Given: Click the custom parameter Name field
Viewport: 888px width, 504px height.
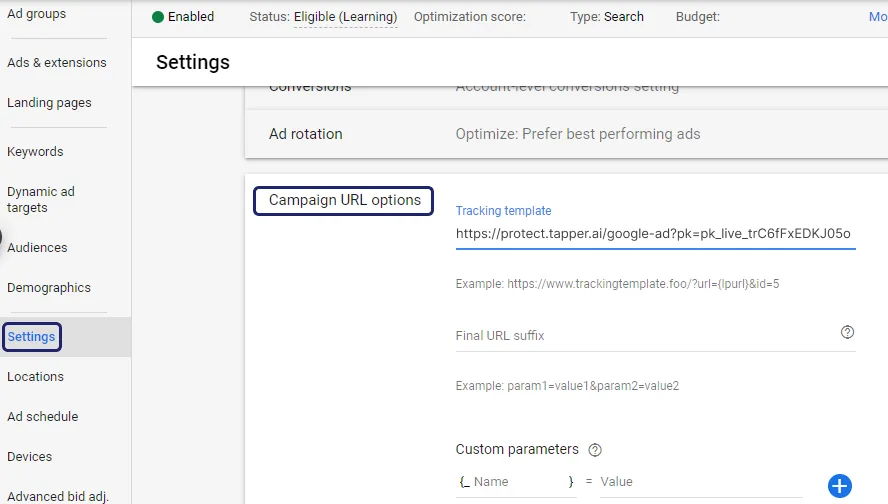Looking at the screenshot, I should tap(518, 482).
